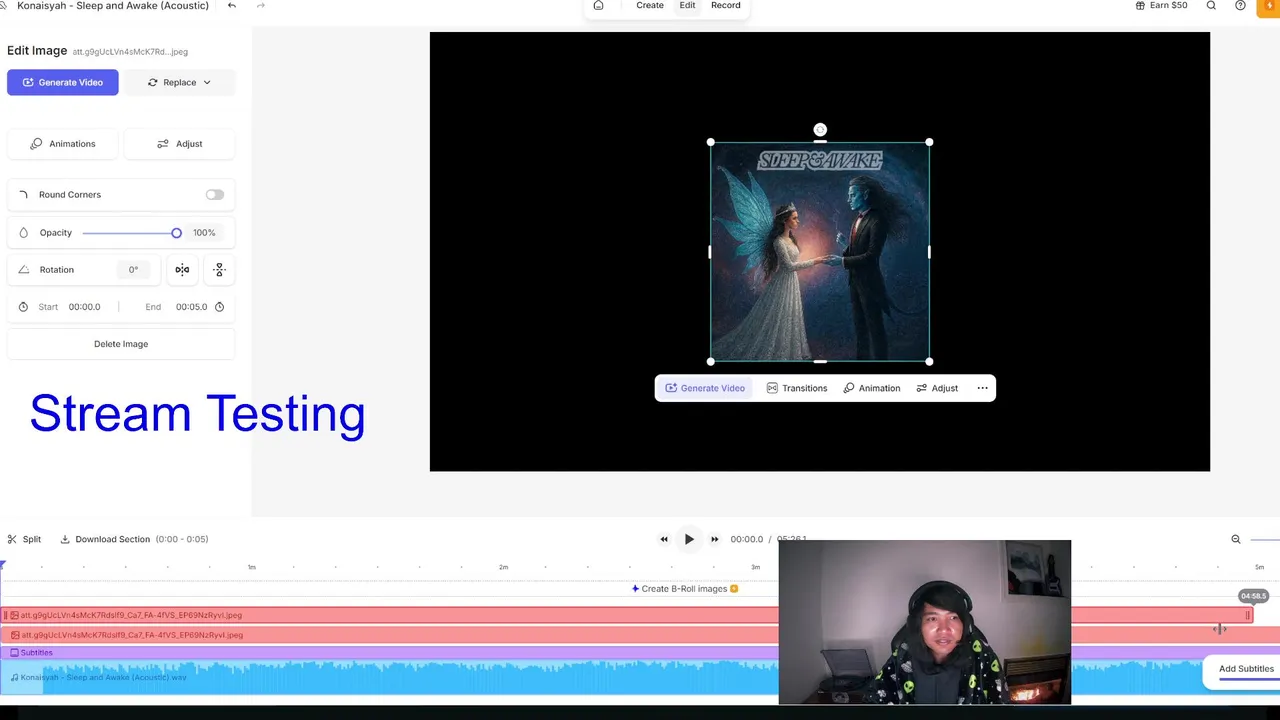Click the top-left resize handle of image

tap(711, 143)
